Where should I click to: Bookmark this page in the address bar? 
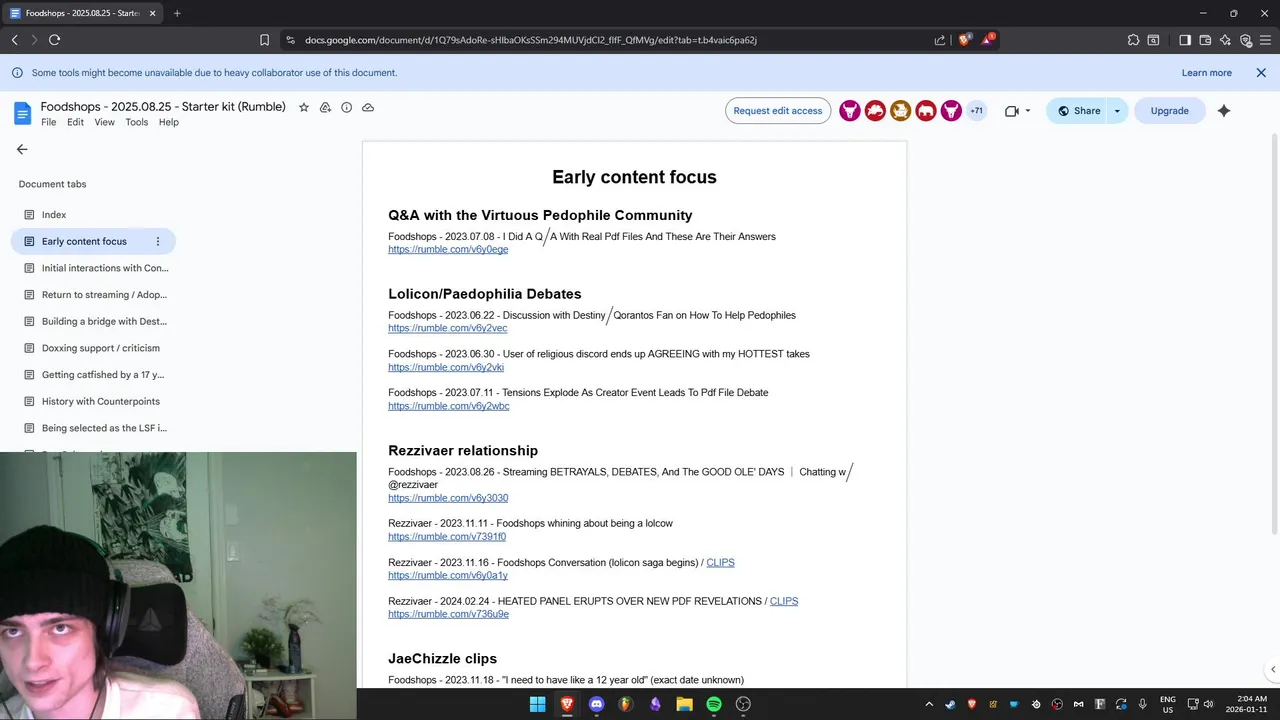click(264, 40)
